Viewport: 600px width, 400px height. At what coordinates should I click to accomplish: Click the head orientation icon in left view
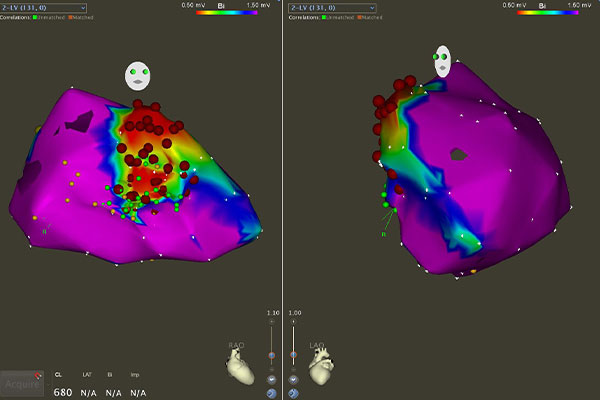(x=138, y=75)
